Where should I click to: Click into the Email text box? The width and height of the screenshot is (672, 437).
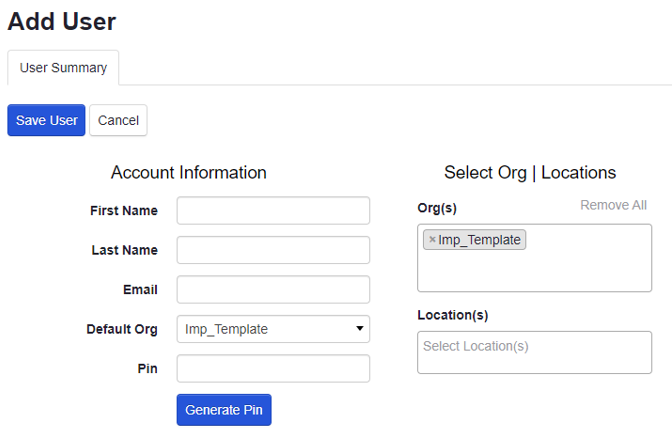(273, 290)
